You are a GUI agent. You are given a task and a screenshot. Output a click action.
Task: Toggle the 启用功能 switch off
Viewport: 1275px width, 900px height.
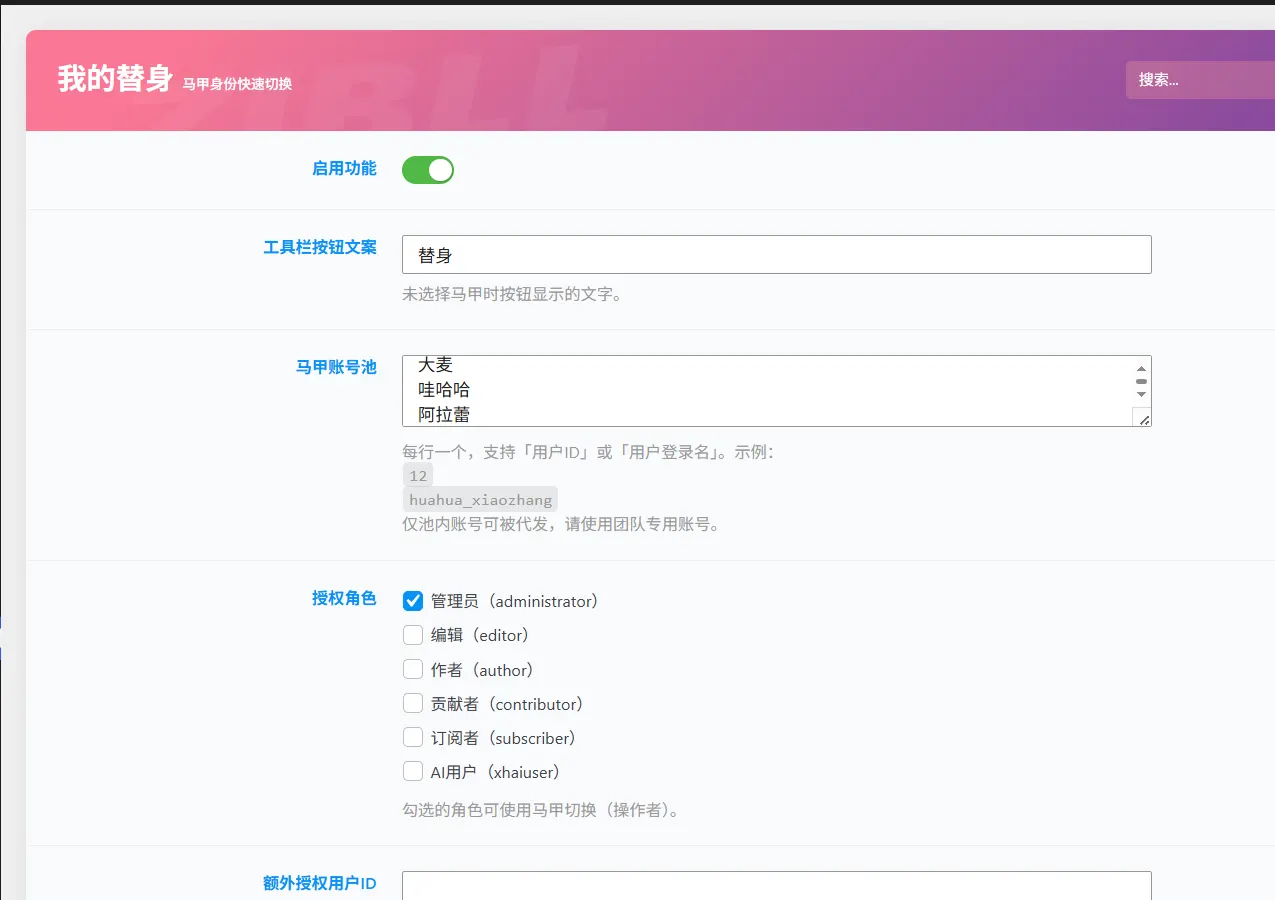click(x=428, y=170)
